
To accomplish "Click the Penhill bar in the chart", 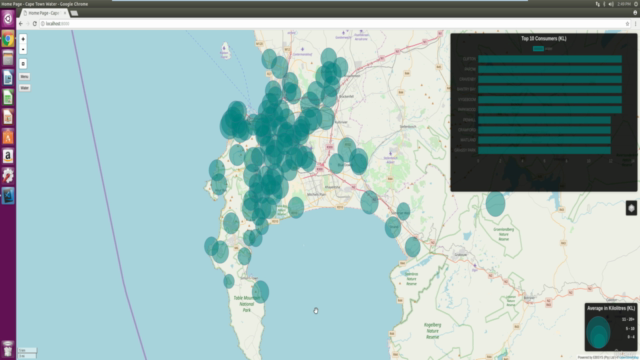I will click(x=544, y=120).
